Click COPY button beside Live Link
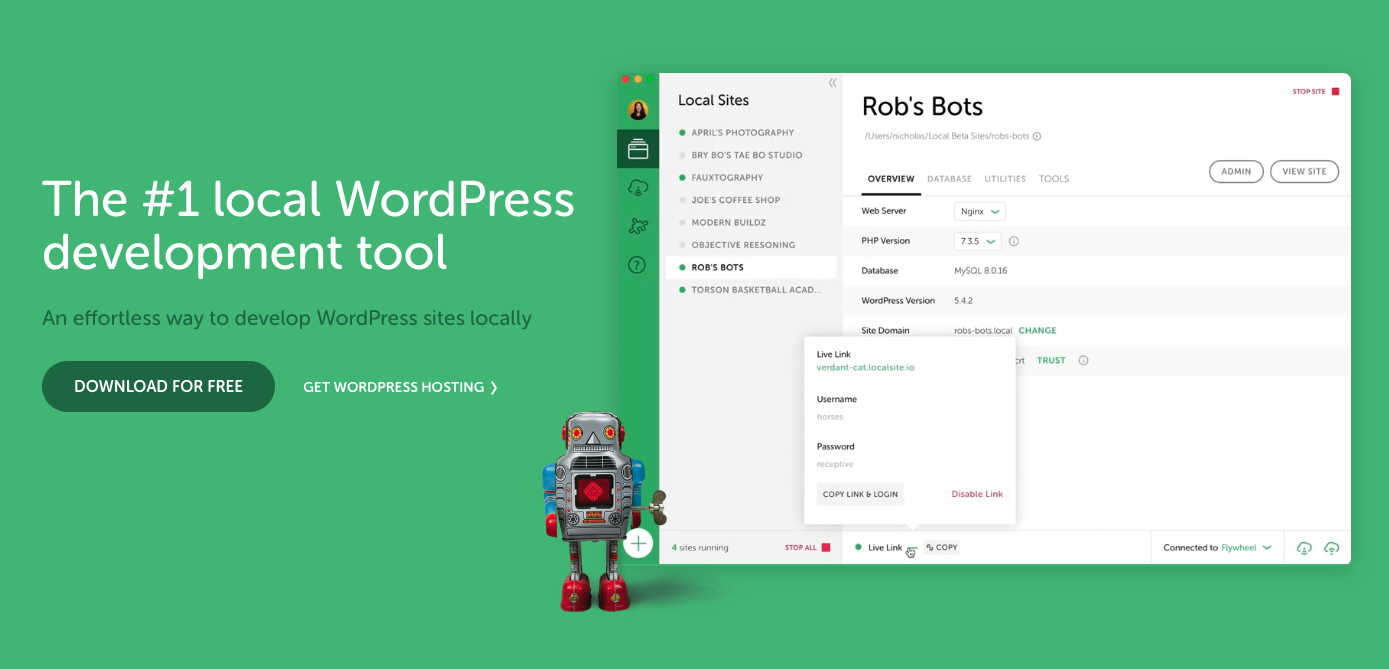The height and width of the screenshot is (669, 1389). tap(942, 548)
